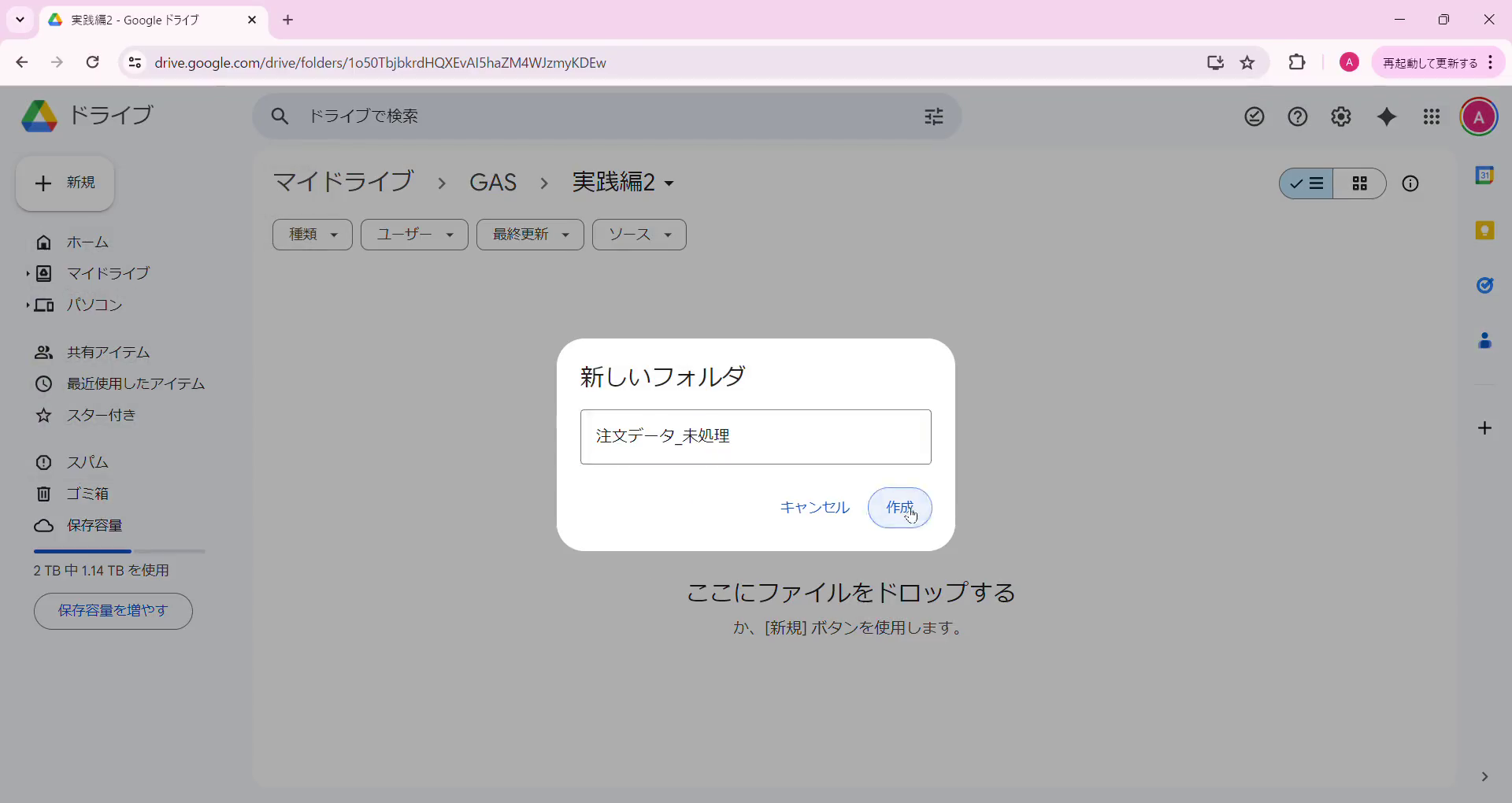Switch to the ゴミ箱 section
This screenshot has height=803, width=1512.
pos(89,494)
